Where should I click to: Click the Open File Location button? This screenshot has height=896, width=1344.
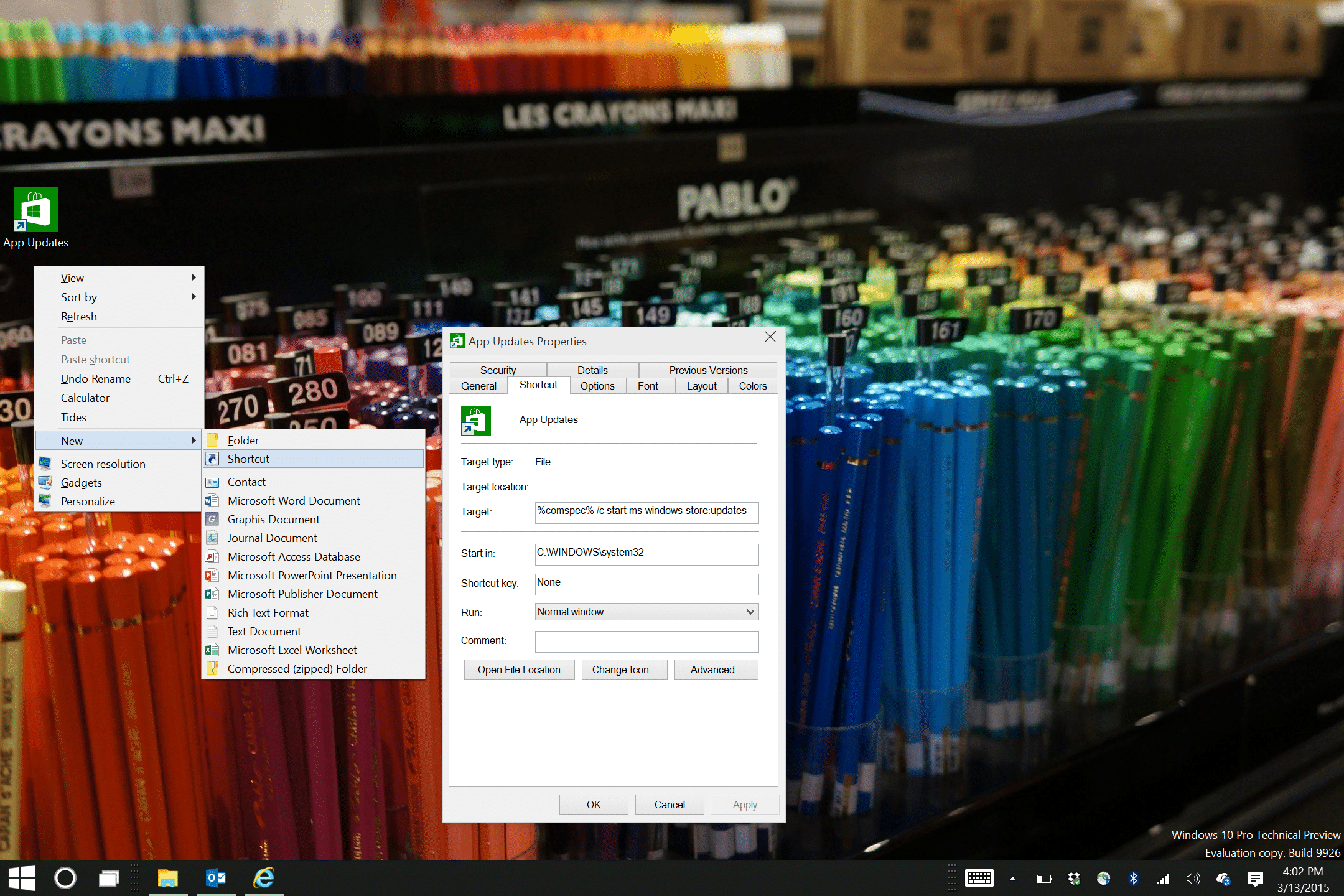point(519,670)
